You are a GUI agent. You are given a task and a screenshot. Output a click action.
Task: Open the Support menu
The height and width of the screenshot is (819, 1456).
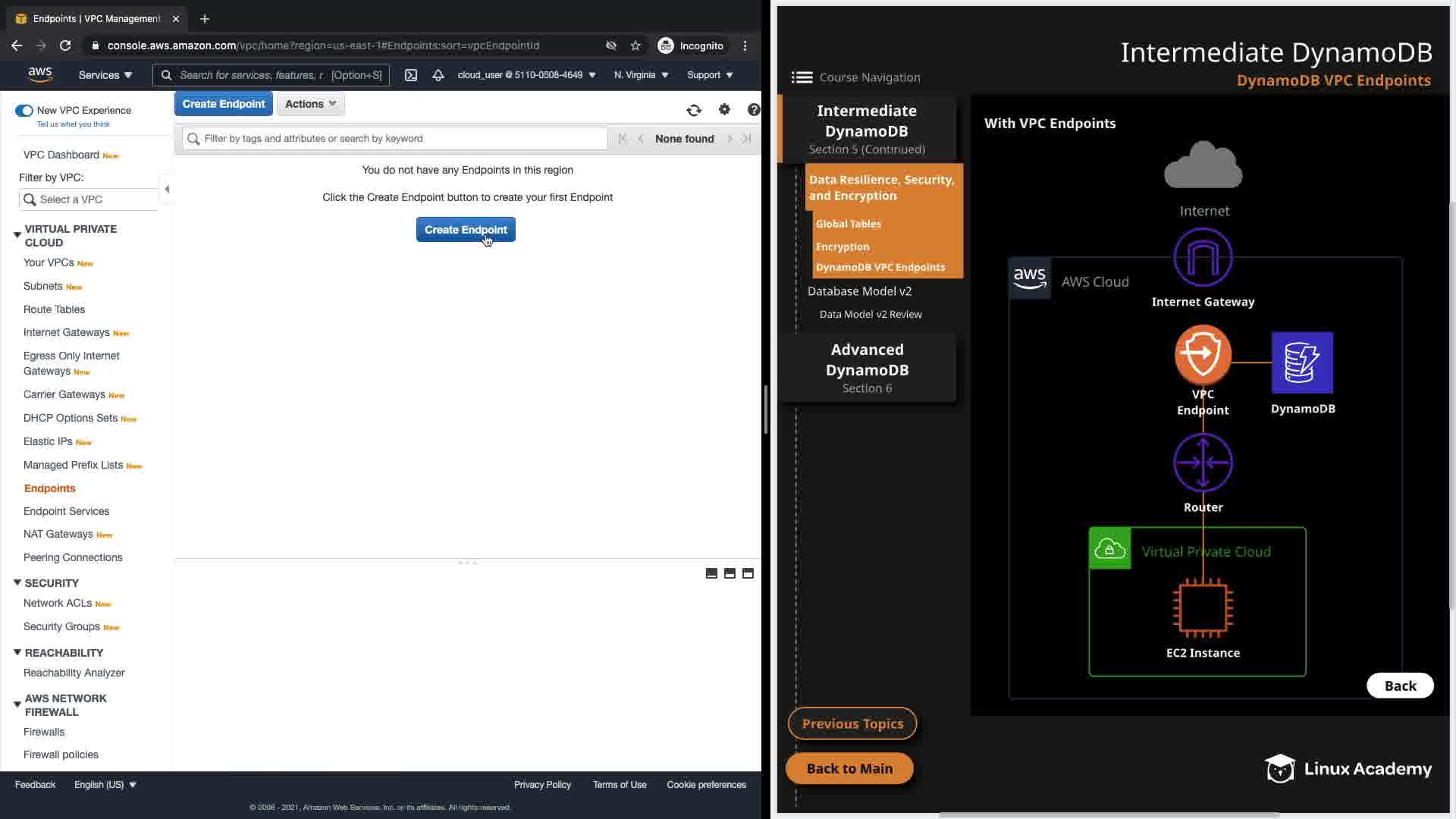[x=709, y=75]
